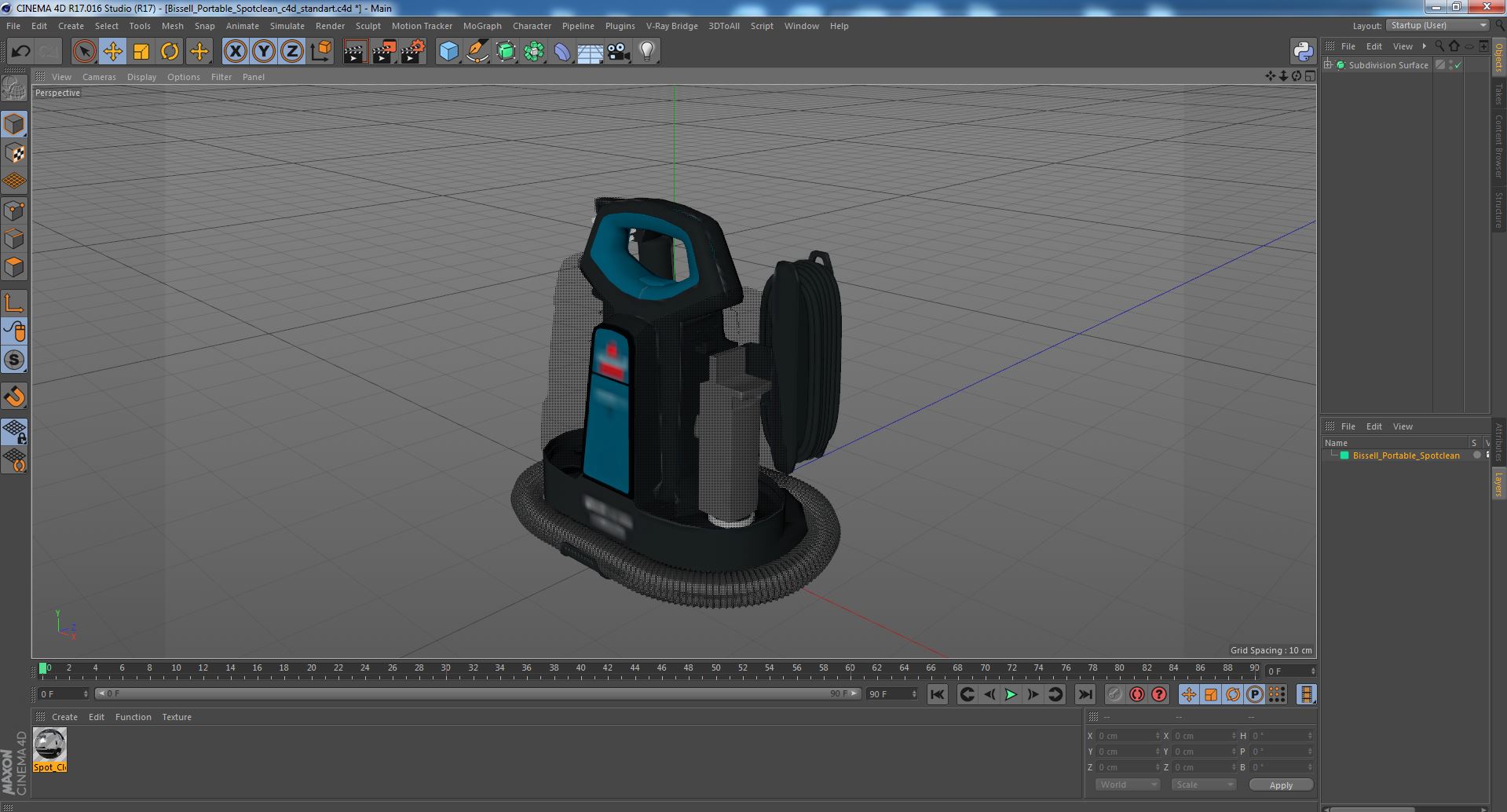This screenshot has height=812, width=1507.
Task: Open the Layout dropdown Startup (User)
Action: pyautogui.click(x=1437, y=26)
